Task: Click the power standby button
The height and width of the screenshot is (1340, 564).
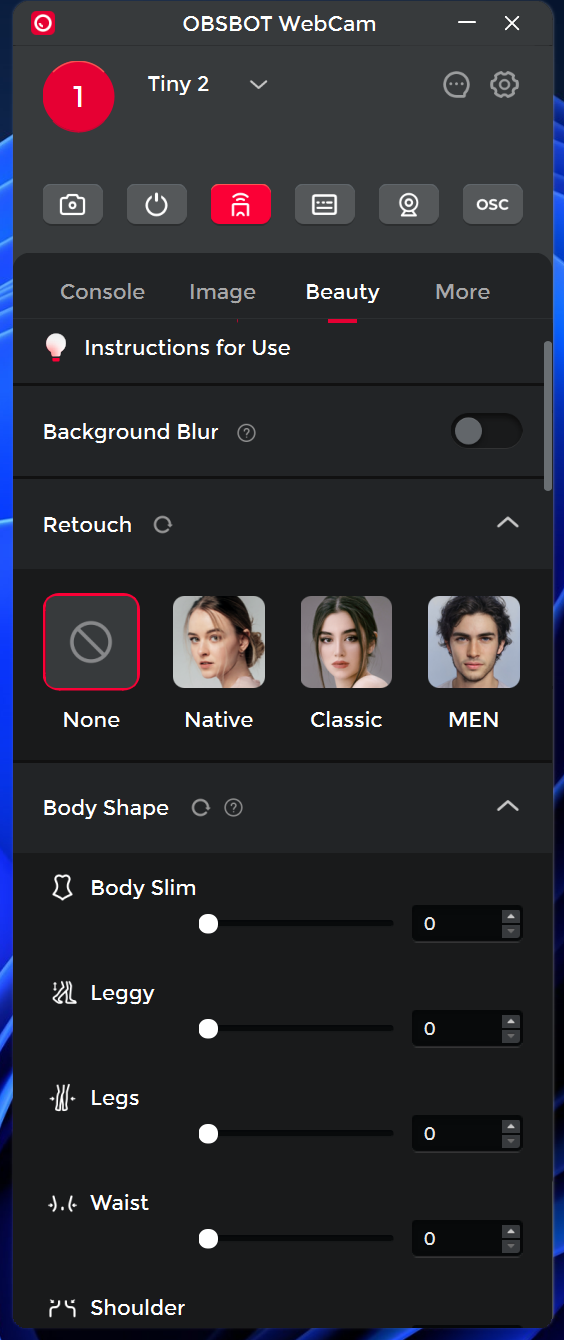Action: tap(157, 204)
